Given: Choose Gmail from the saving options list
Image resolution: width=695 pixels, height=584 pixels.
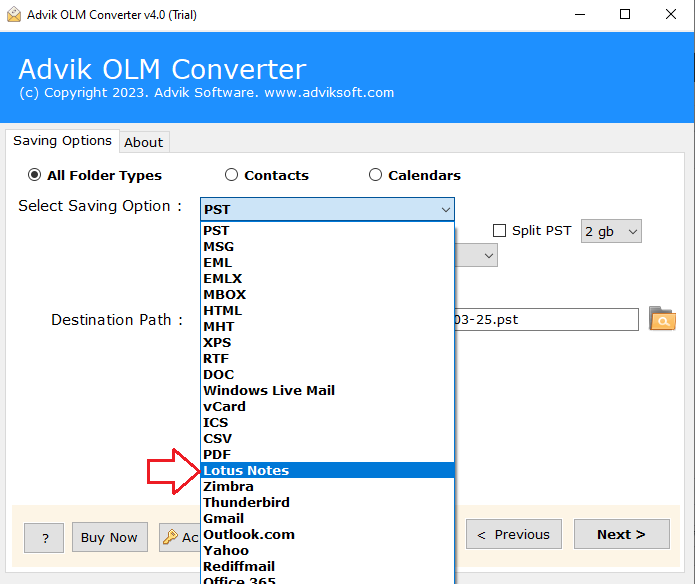Looking at the screenshot, I should [x=327, y=518].
